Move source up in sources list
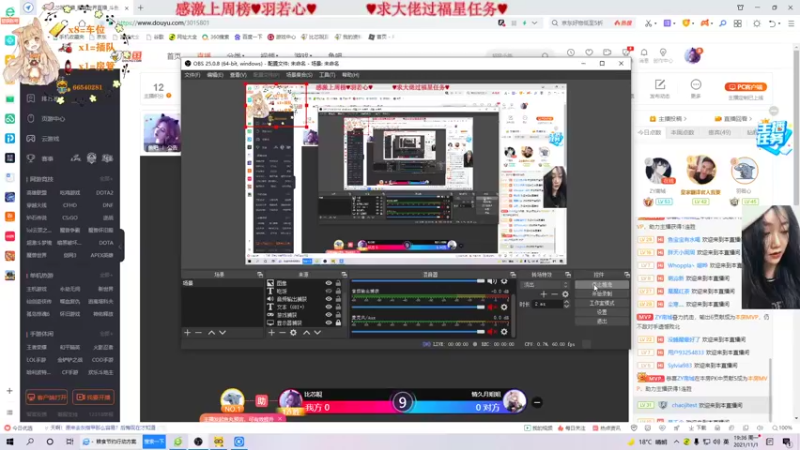The height and width of the screenshot is (450, 800). pyautogui.click(x=306, y=333)
